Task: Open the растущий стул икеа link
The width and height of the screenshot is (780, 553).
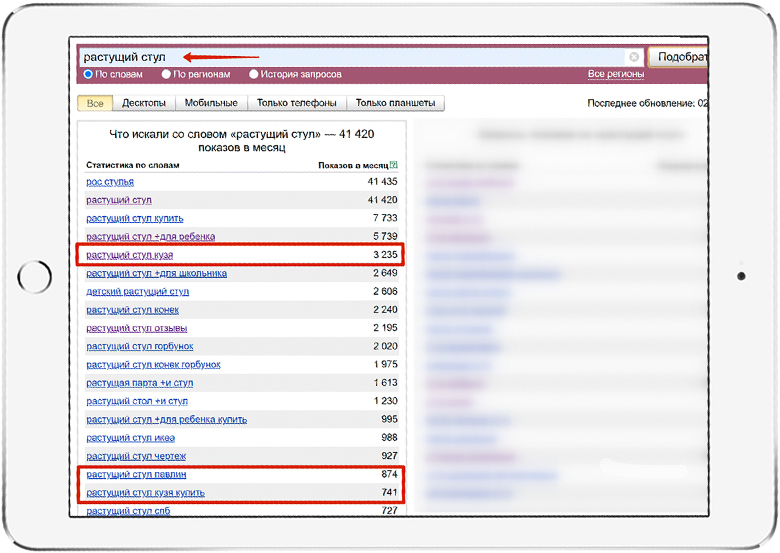Action: 130,438
